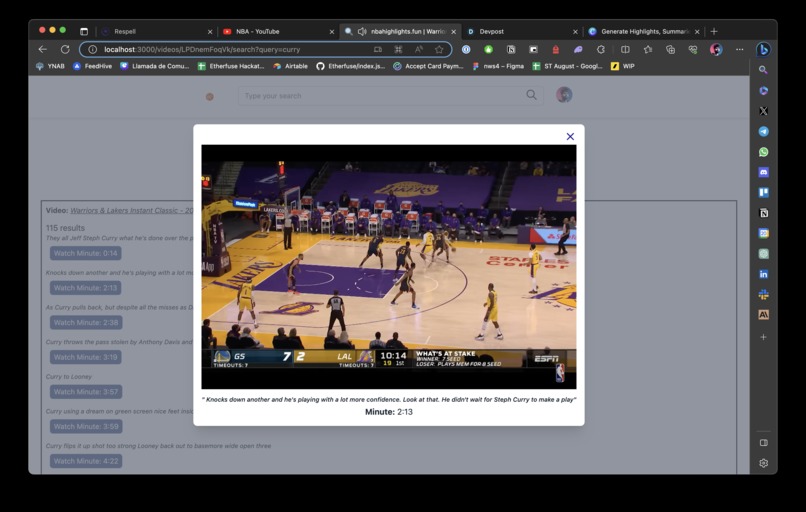Viewport: 806px width, 512px height.
Task: Open the FeedHive bookmark
Action: pyautogui.click(x=93, y=66)
